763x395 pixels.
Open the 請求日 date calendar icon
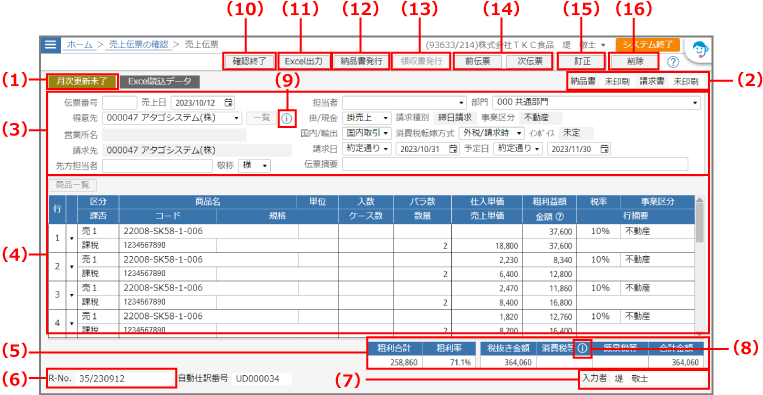(x=453, y=148)
